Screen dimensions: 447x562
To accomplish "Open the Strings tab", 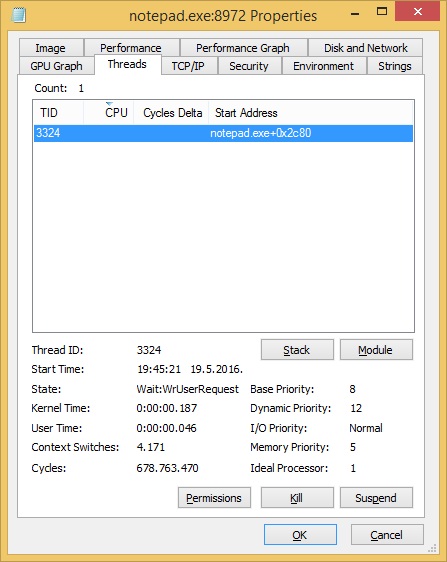I will [394, 66].
